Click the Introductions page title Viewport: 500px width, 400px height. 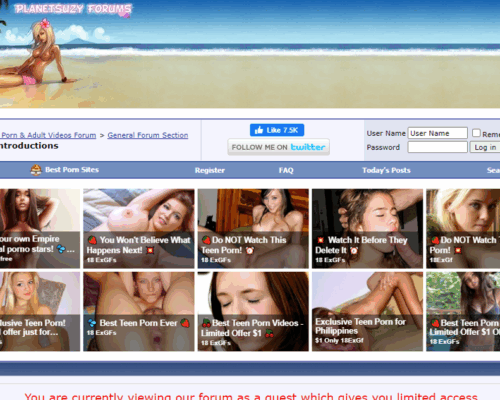pos(29,146)
